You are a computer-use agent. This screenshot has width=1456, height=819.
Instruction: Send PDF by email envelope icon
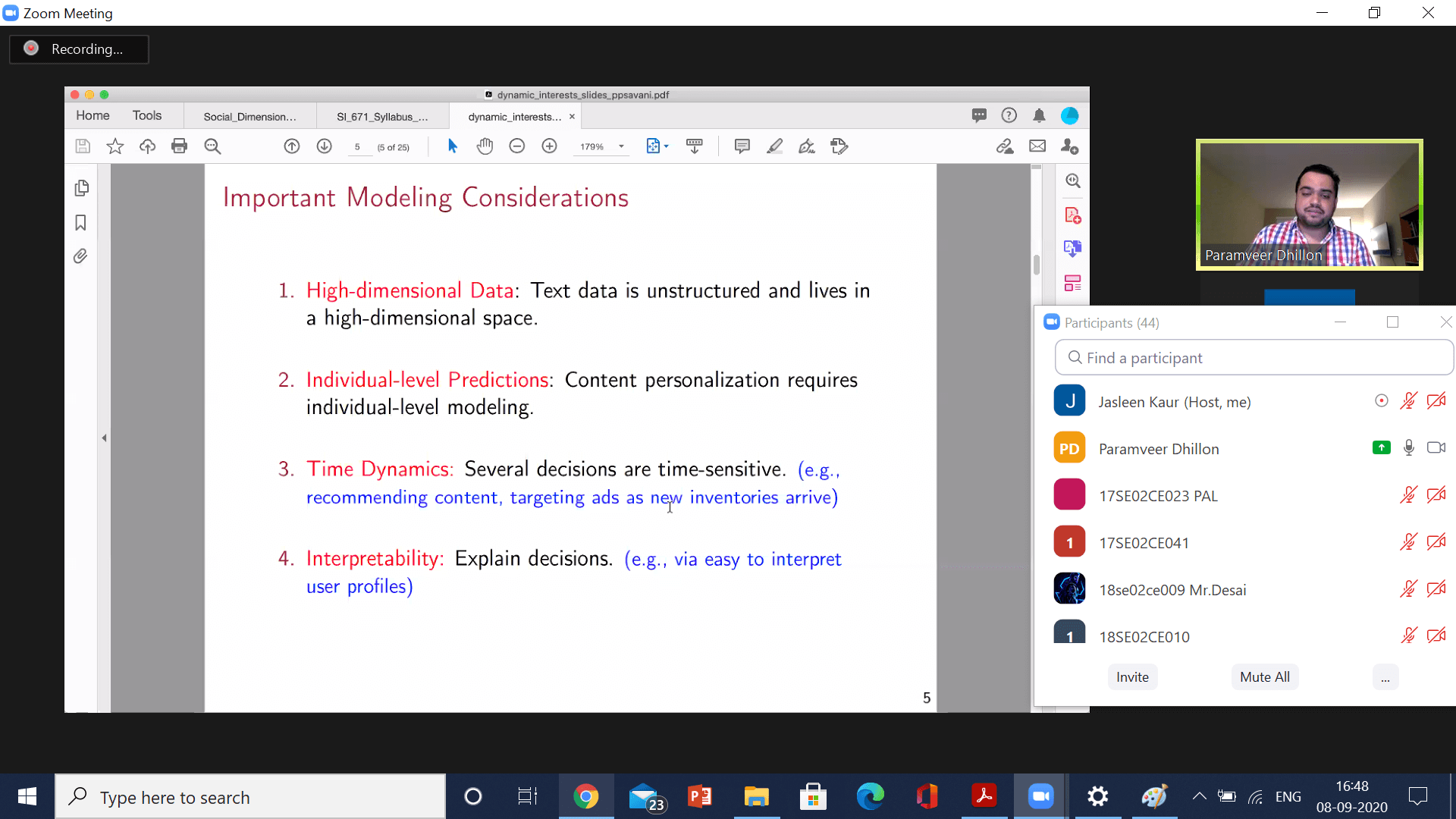(1037, 146)
